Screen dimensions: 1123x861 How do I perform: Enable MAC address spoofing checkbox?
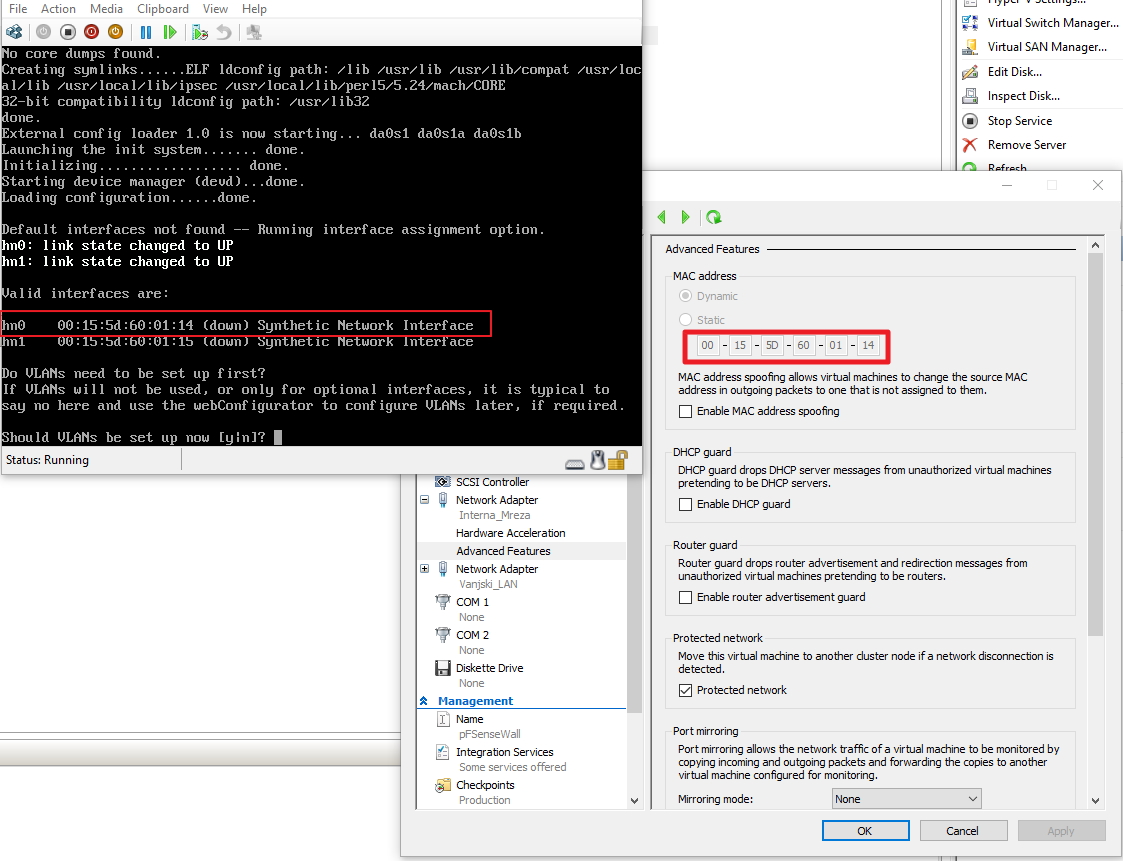tap(685, 411)
